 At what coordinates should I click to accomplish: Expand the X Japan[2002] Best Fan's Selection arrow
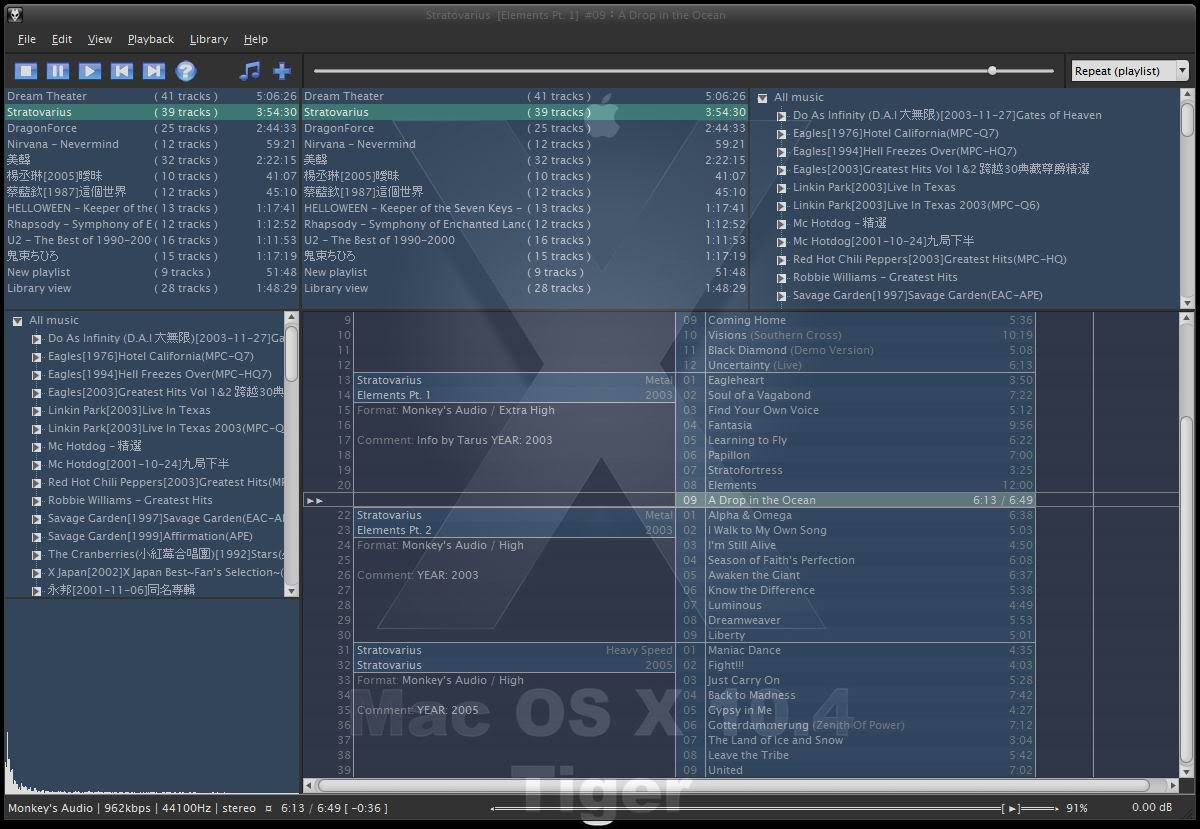[x=37, y=573]
